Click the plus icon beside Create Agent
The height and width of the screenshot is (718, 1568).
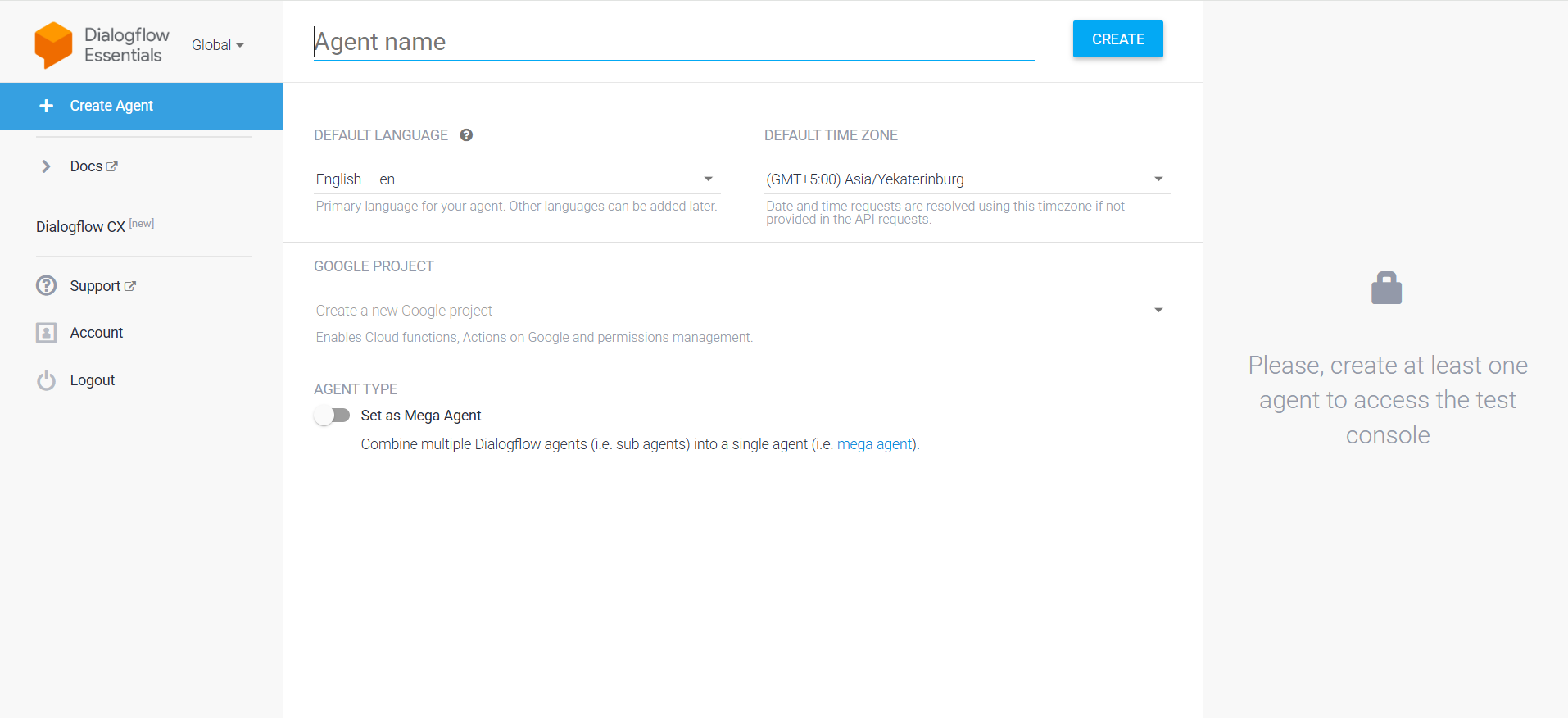pyautogui.click(x=47, y=106)
